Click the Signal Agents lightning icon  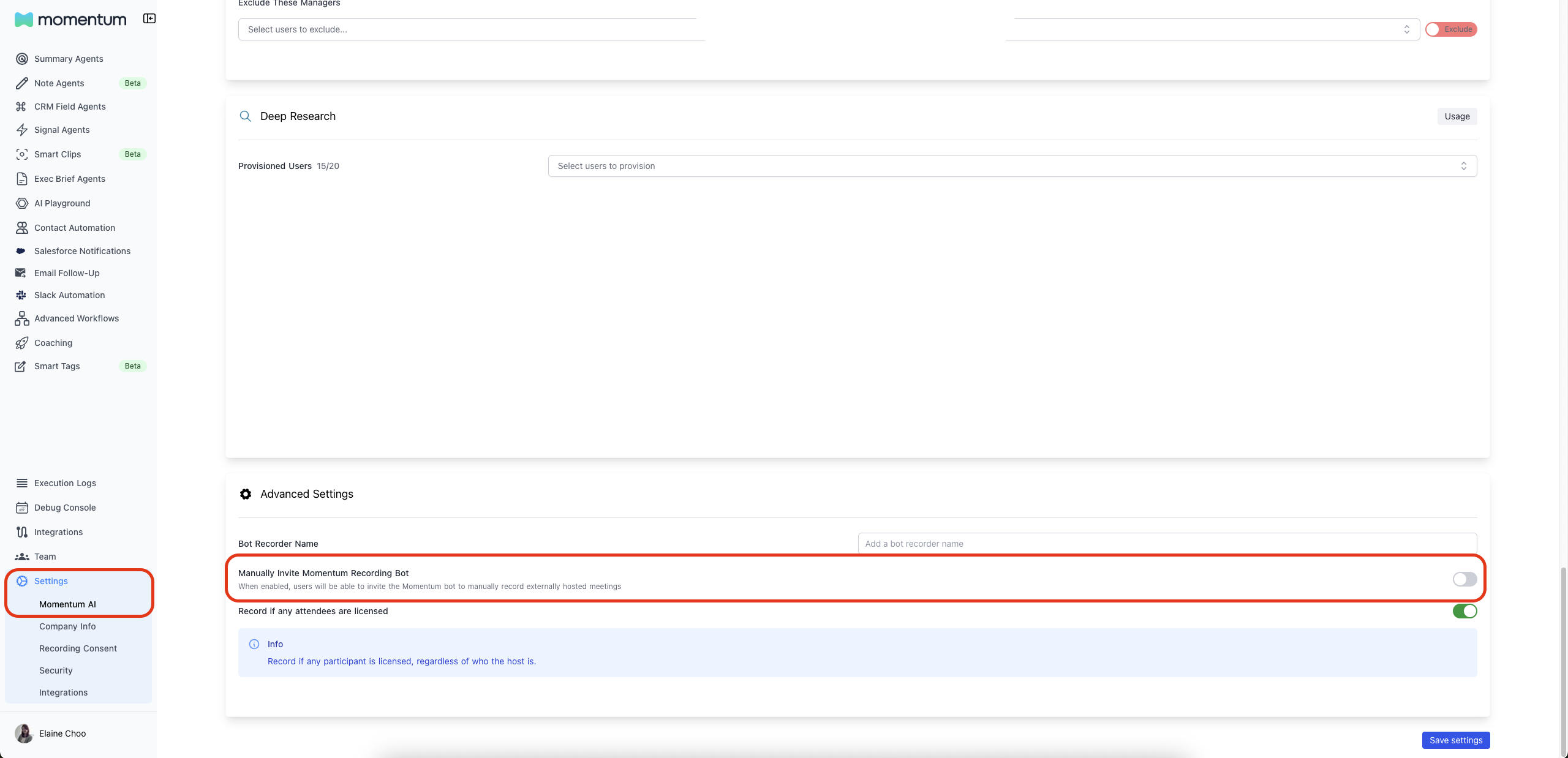[22, 130]
